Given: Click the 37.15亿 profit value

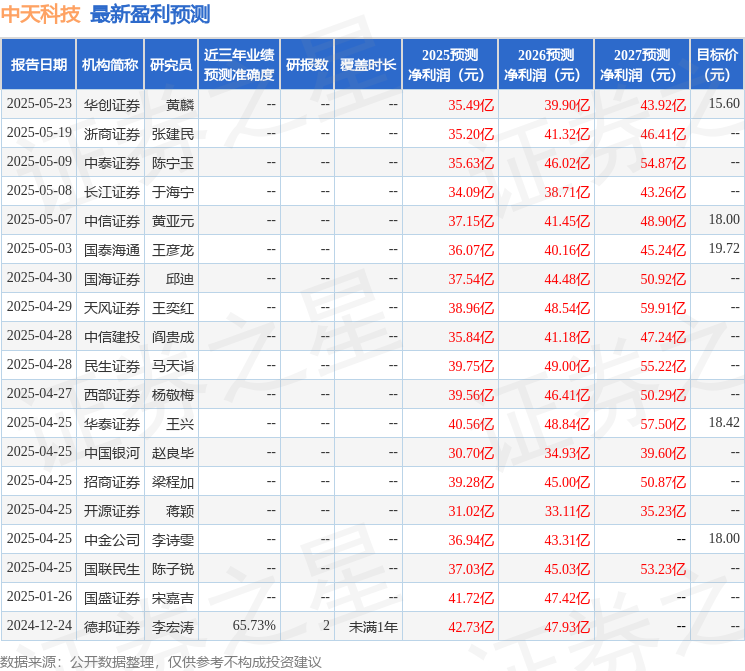Looking at the screenshot, I should click(x=471, y=221).
